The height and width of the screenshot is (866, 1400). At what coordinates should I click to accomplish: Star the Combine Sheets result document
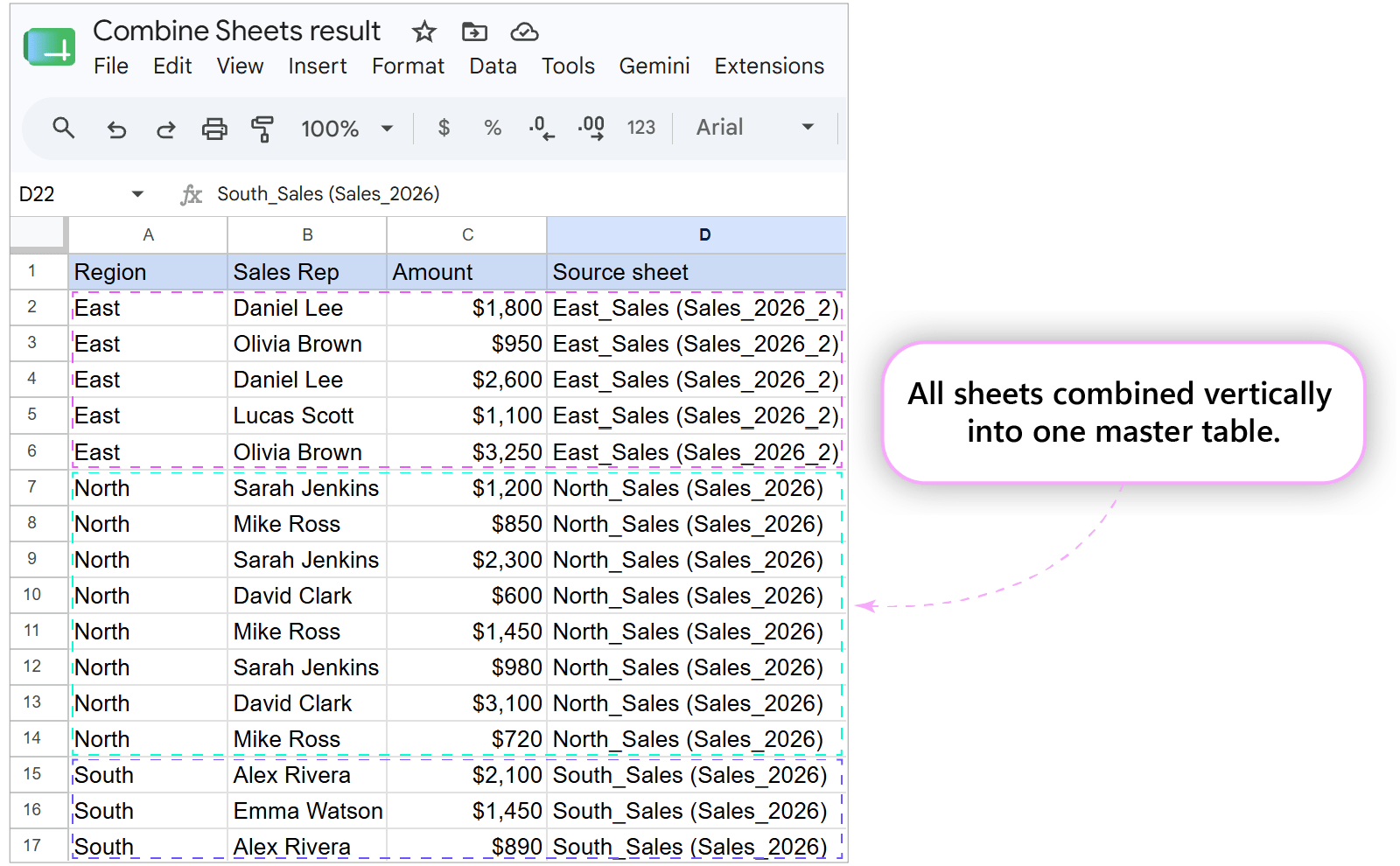pos(424,32)
